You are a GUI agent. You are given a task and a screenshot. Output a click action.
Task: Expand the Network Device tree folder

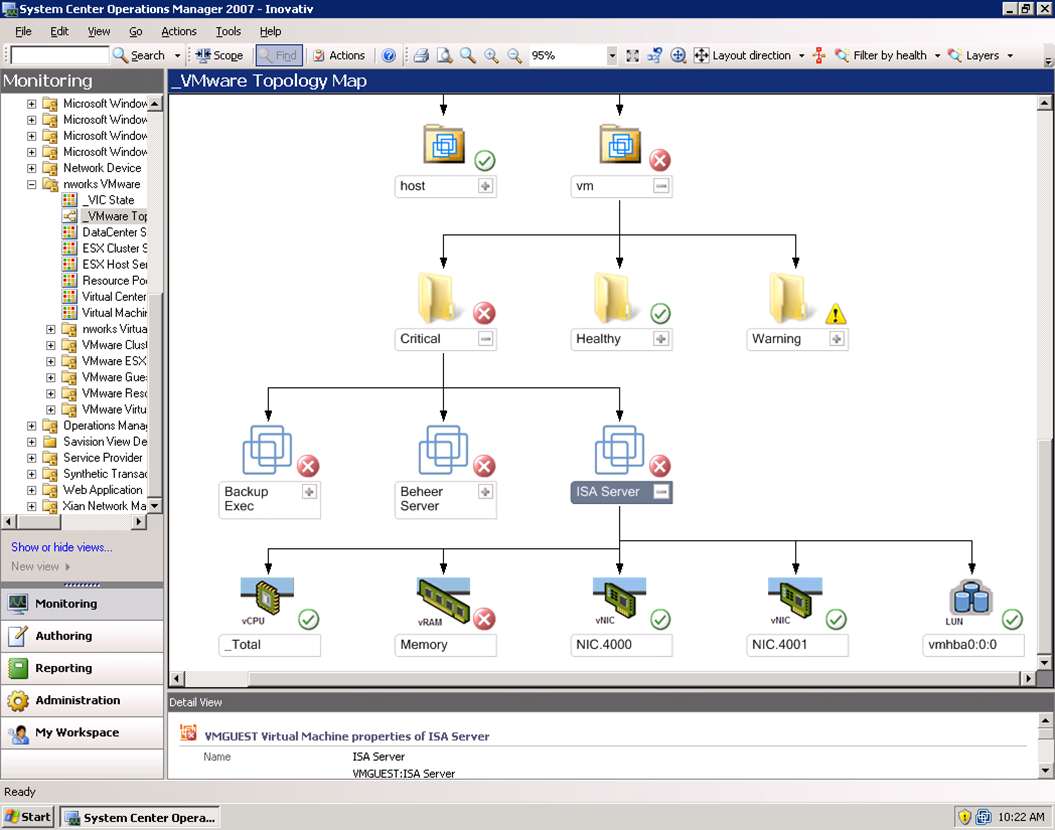pos(32,168)
